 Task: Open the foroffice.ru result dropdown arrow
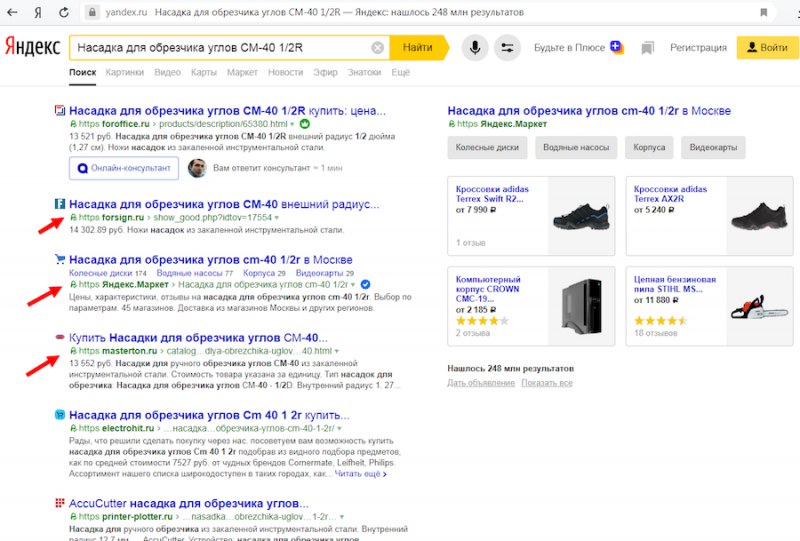[x=292, y=124]
